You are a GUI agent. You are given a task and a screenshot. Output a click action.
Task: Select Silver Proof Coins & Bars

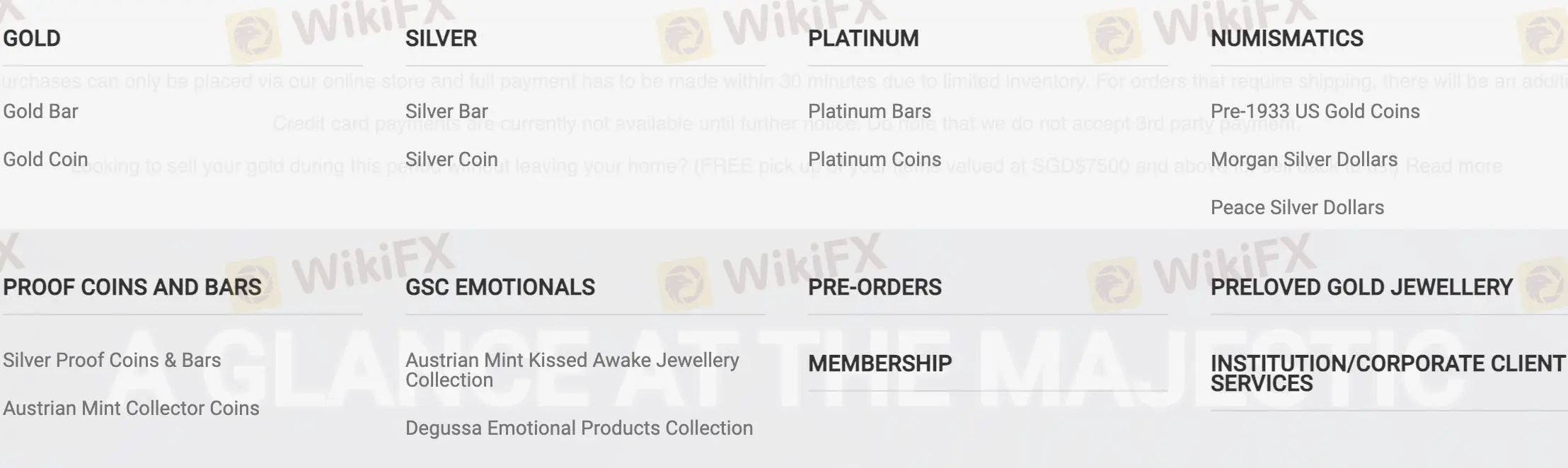tap(112, 360)
